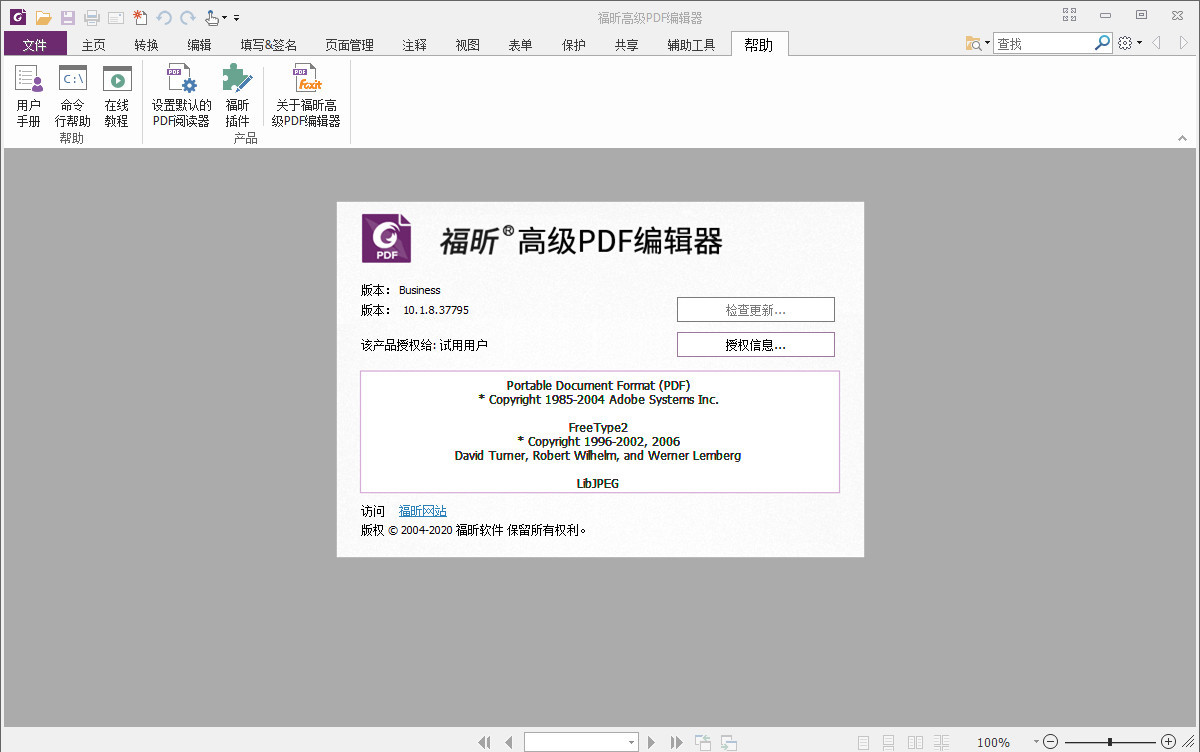Open the search settings gear dropdown
Viewport: 1200px width, 752px height.
coord(1129,43)
